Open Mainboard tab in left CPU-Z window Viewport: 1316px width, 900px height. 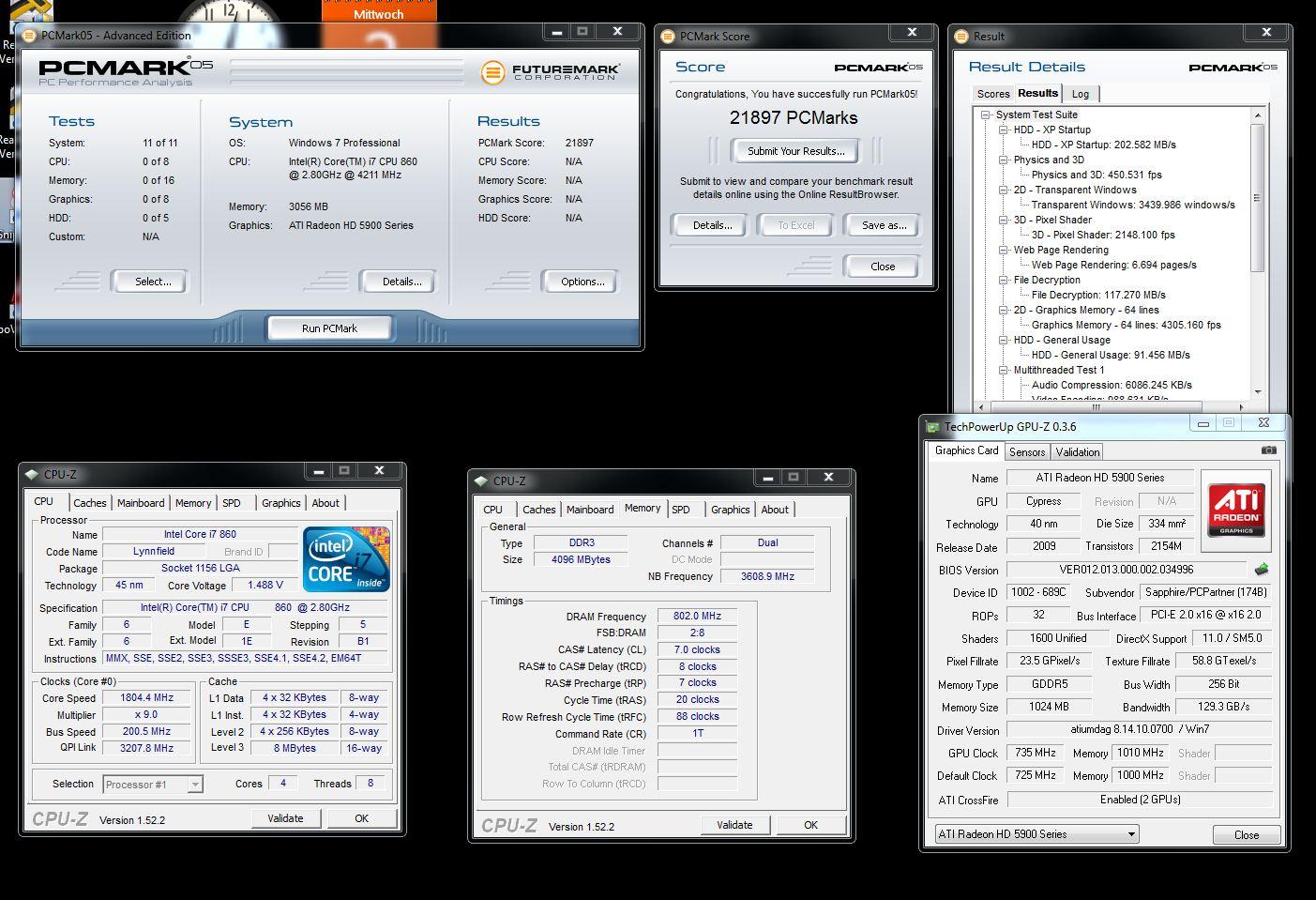click(141, 503)
